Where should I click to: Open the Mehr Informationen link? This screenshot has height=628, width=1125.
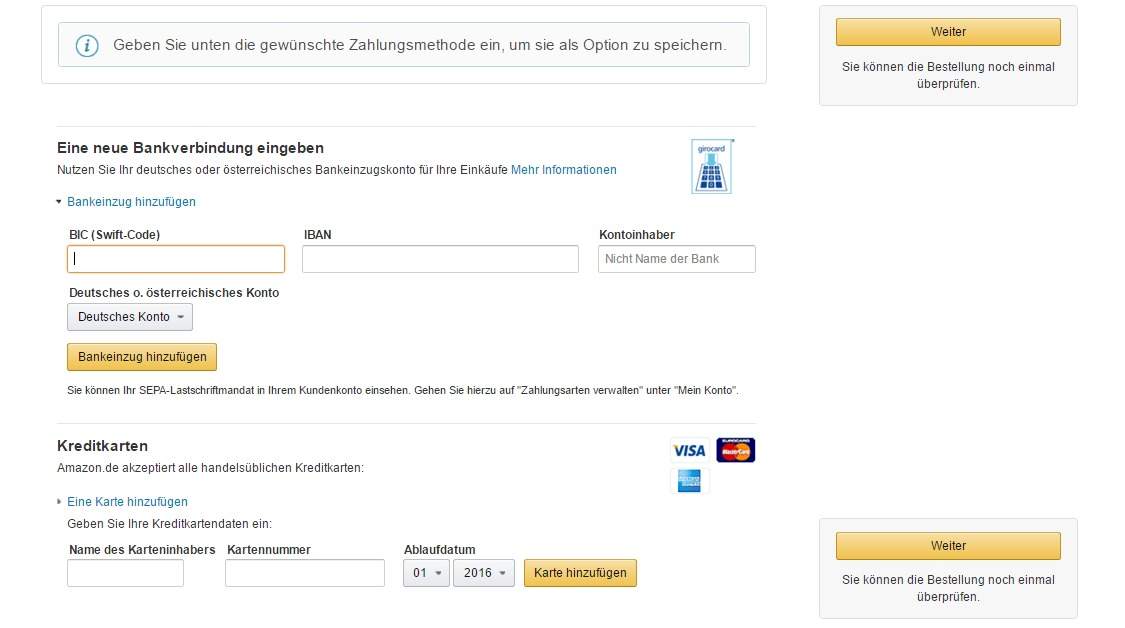(563, 170)
